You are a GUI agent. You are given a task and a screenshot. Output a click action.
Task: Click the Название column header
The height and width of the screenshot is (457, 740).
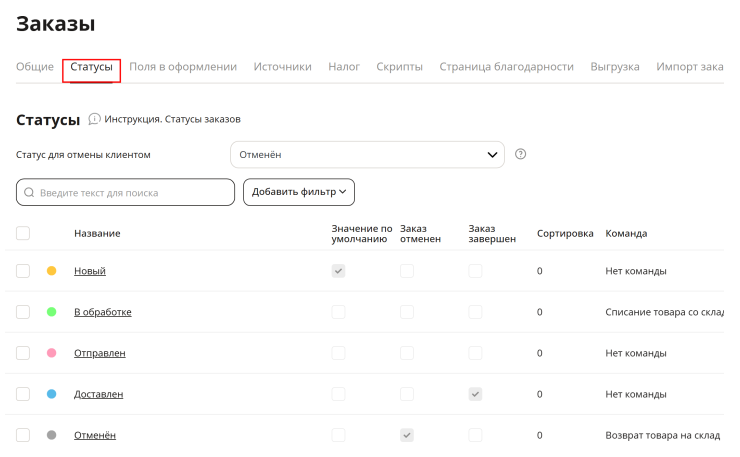(x=97, y=233)
